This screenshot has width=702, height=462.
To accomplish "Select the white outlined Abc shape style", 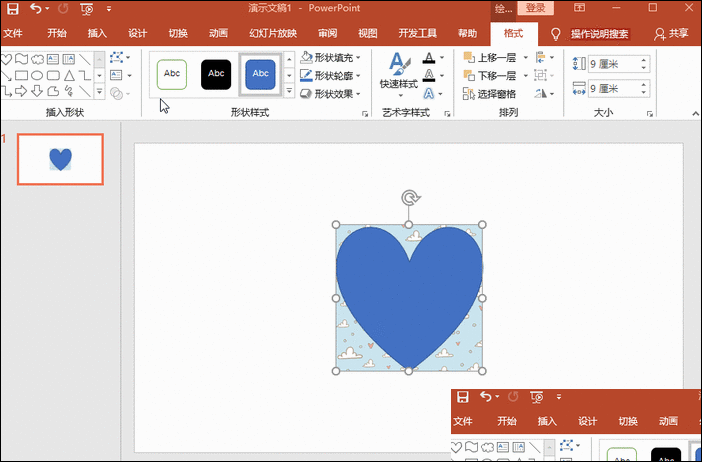I will tap(171, 73).
